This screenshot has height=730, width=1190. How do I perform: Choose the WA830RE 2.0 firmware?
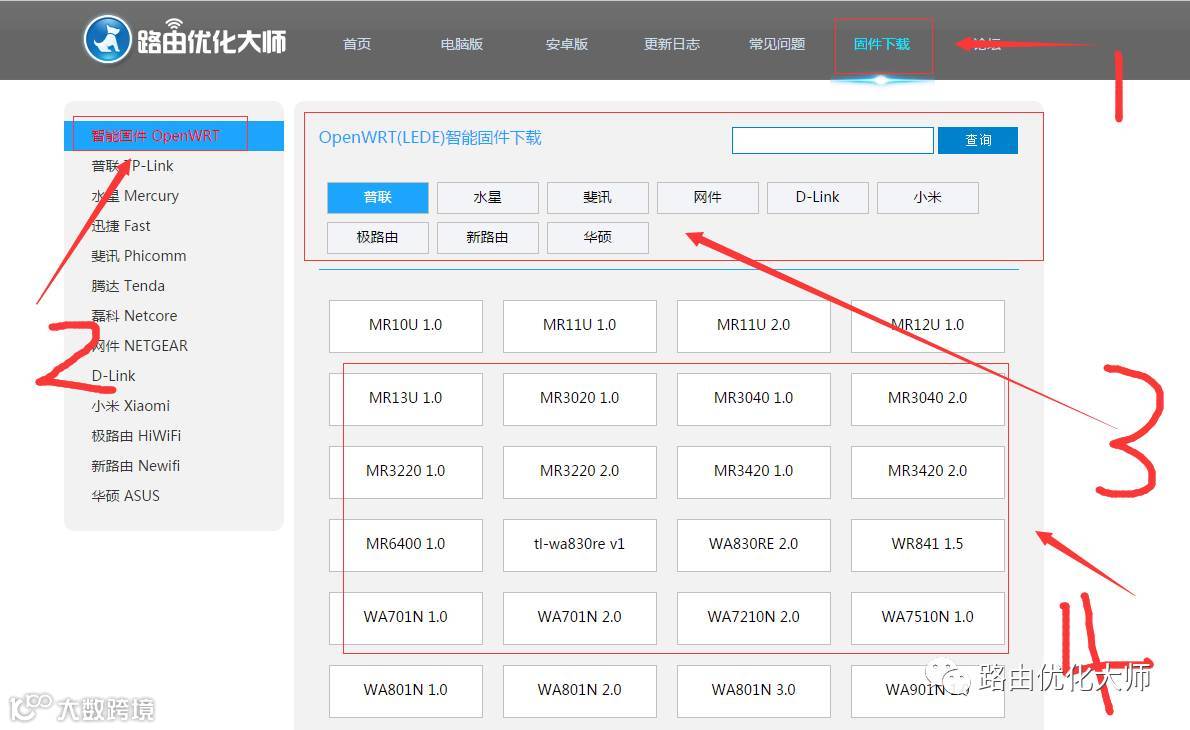(754, 544)
